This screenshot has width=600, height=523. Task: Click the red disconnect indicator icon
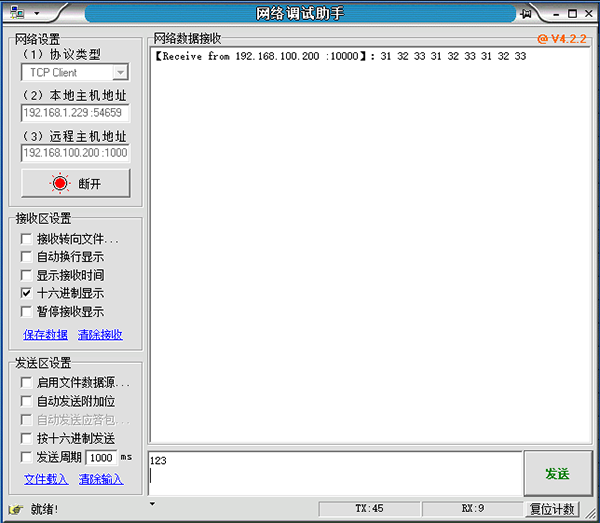coord(60,183)
